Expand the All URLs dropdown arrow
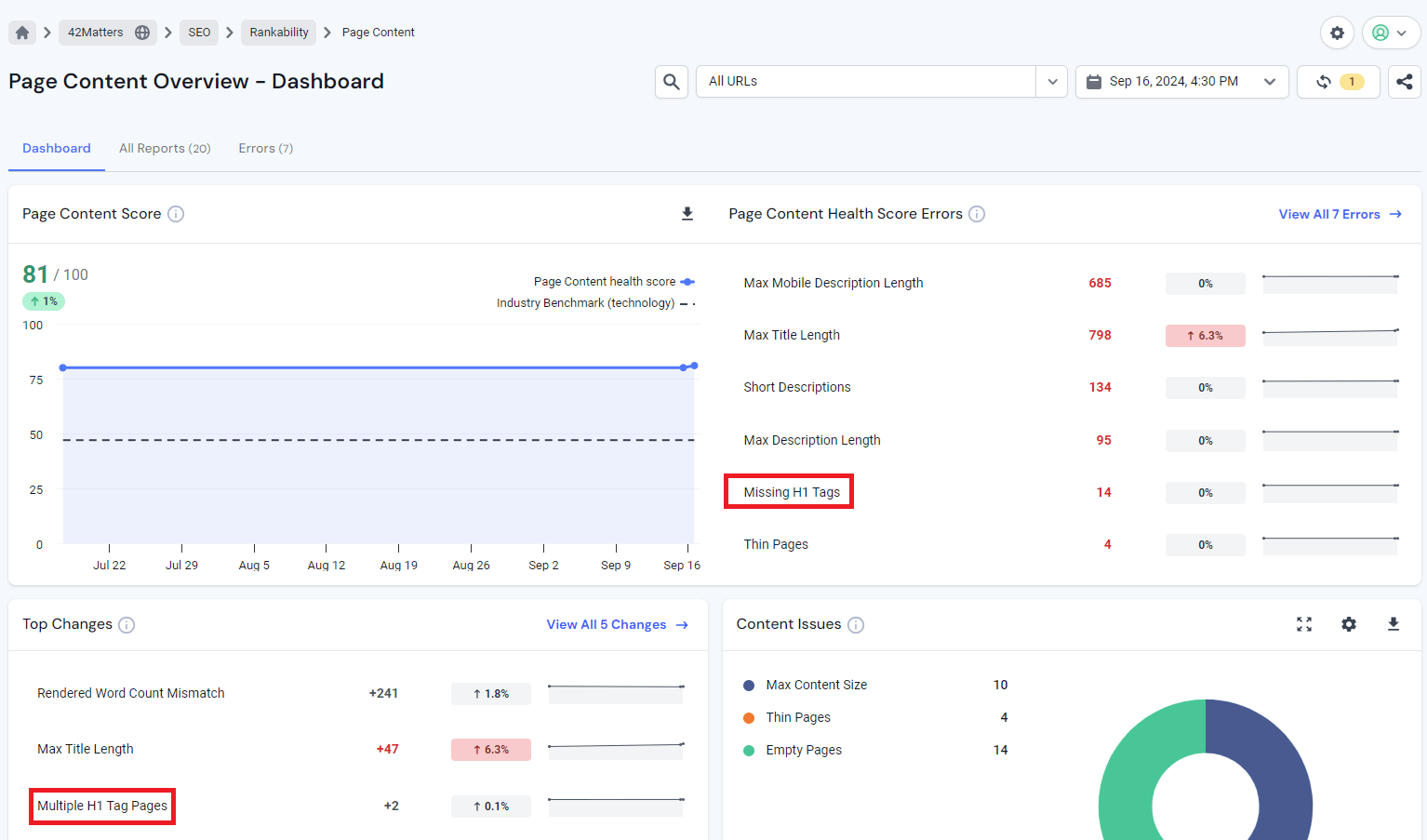Screen dimensions: 1427x840 (1052, 82)
